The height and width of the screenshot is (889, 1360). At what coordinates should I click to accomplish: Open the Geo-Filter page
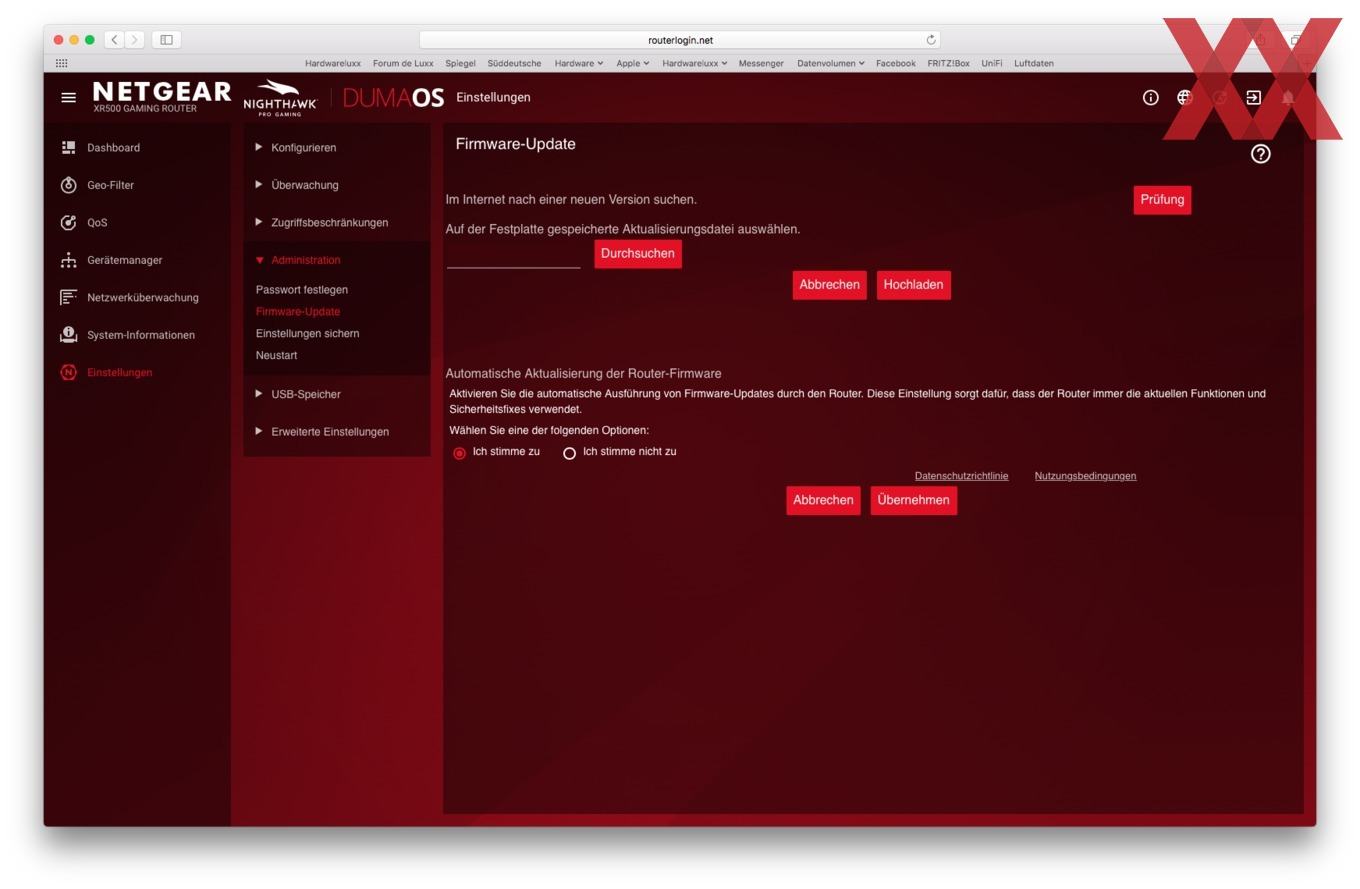tap(110, 185)
